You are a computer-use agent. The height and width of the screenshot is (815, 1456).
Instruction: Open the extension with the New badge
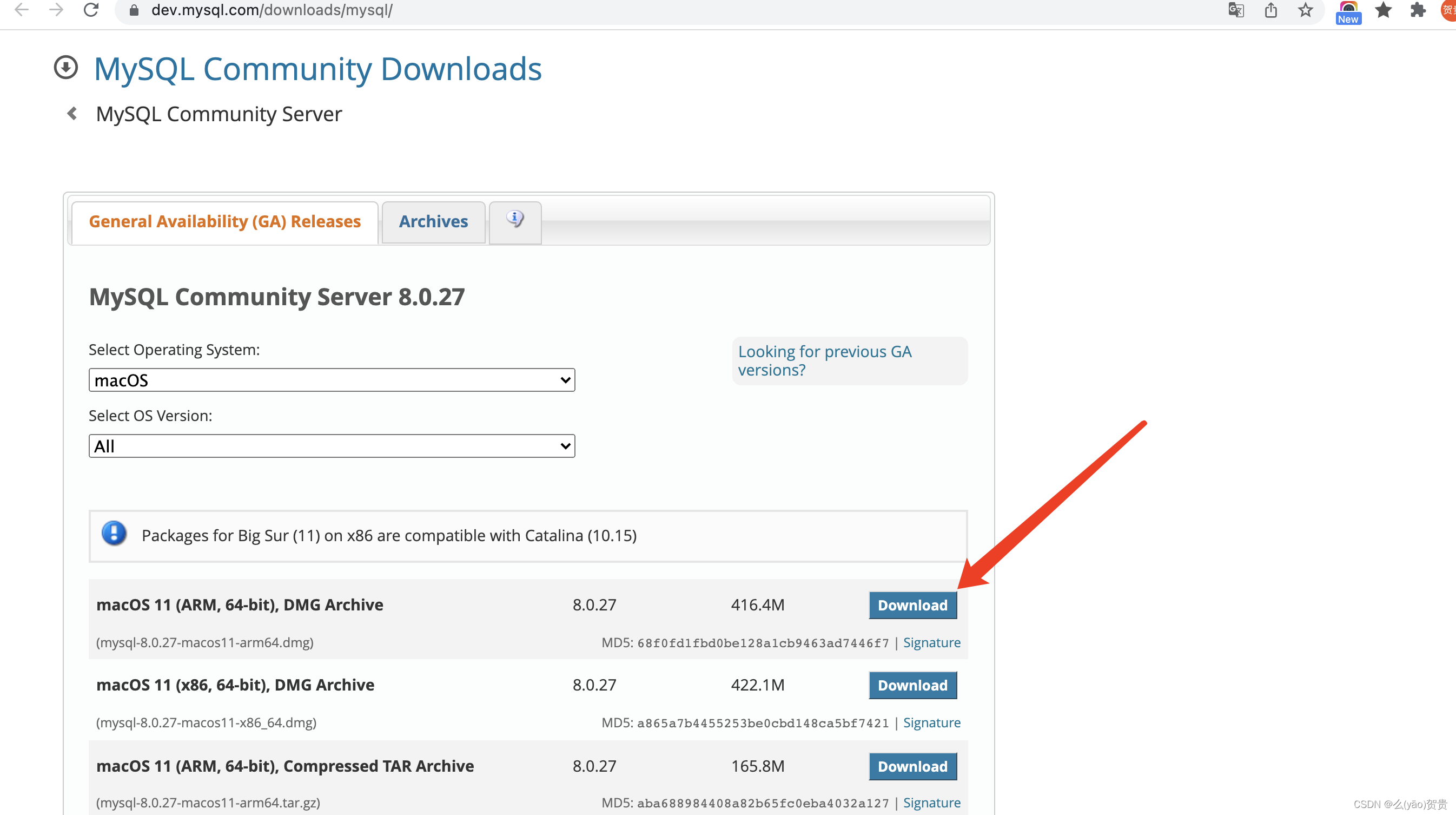pyautogui.click(x=1348, y=11)
